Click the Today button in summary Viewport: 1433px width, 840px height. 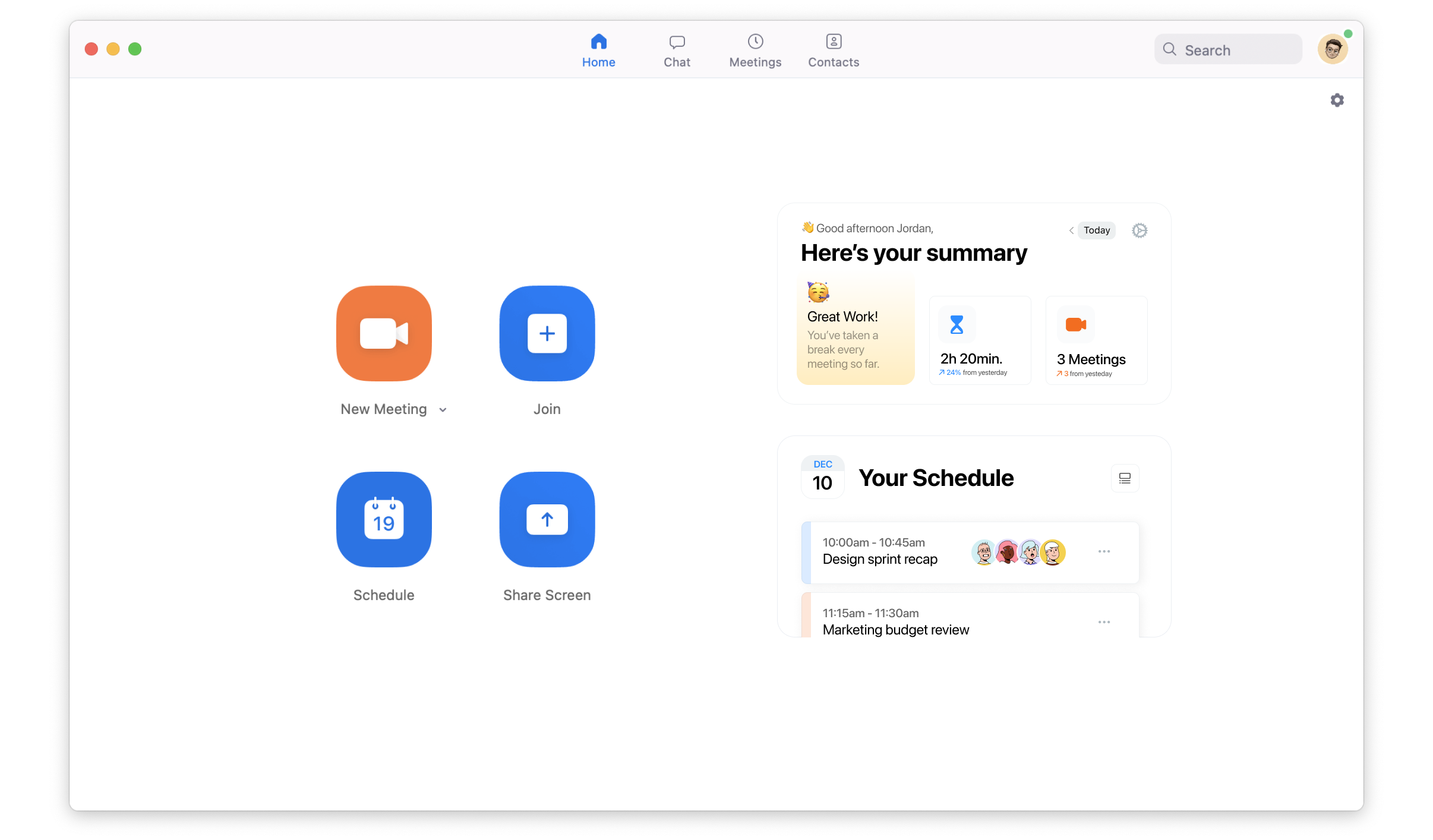[1096, 230]
